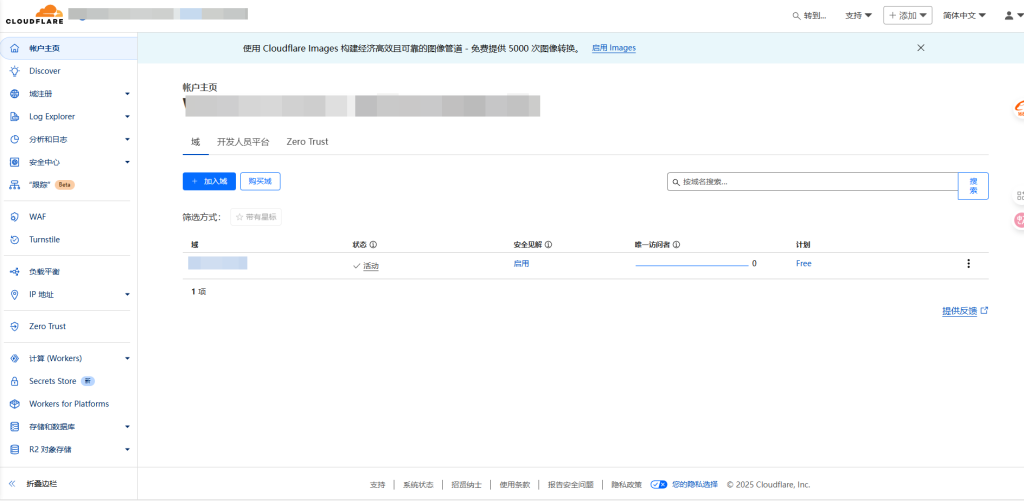Click the 安全中心 icon

click(15, 163)
